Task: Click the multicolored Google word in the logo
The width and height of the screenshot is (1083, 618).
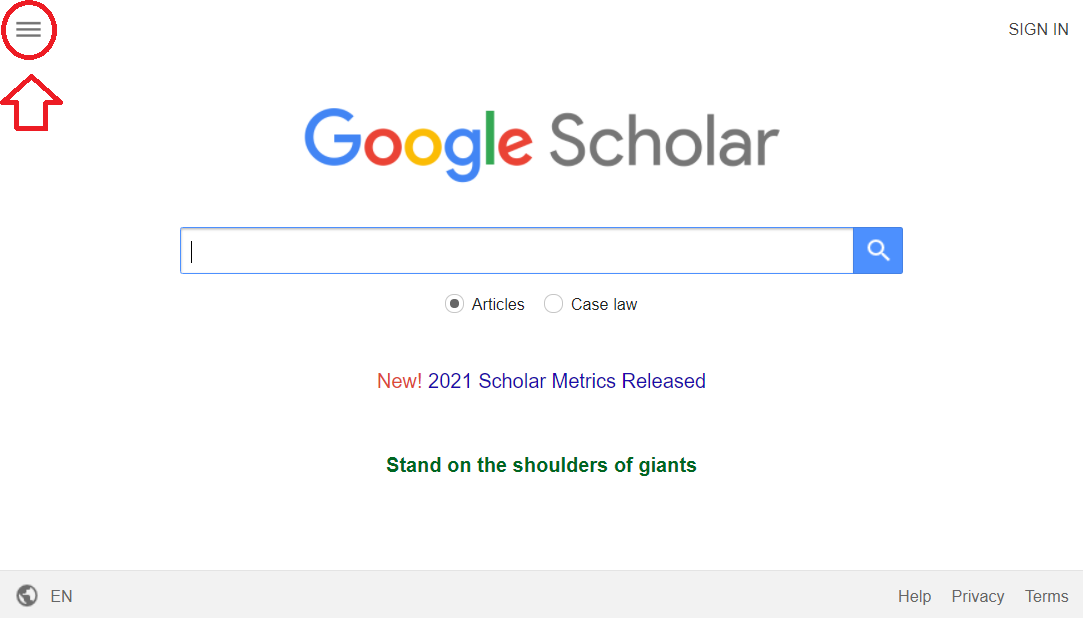Action: [x=418, y=144]
